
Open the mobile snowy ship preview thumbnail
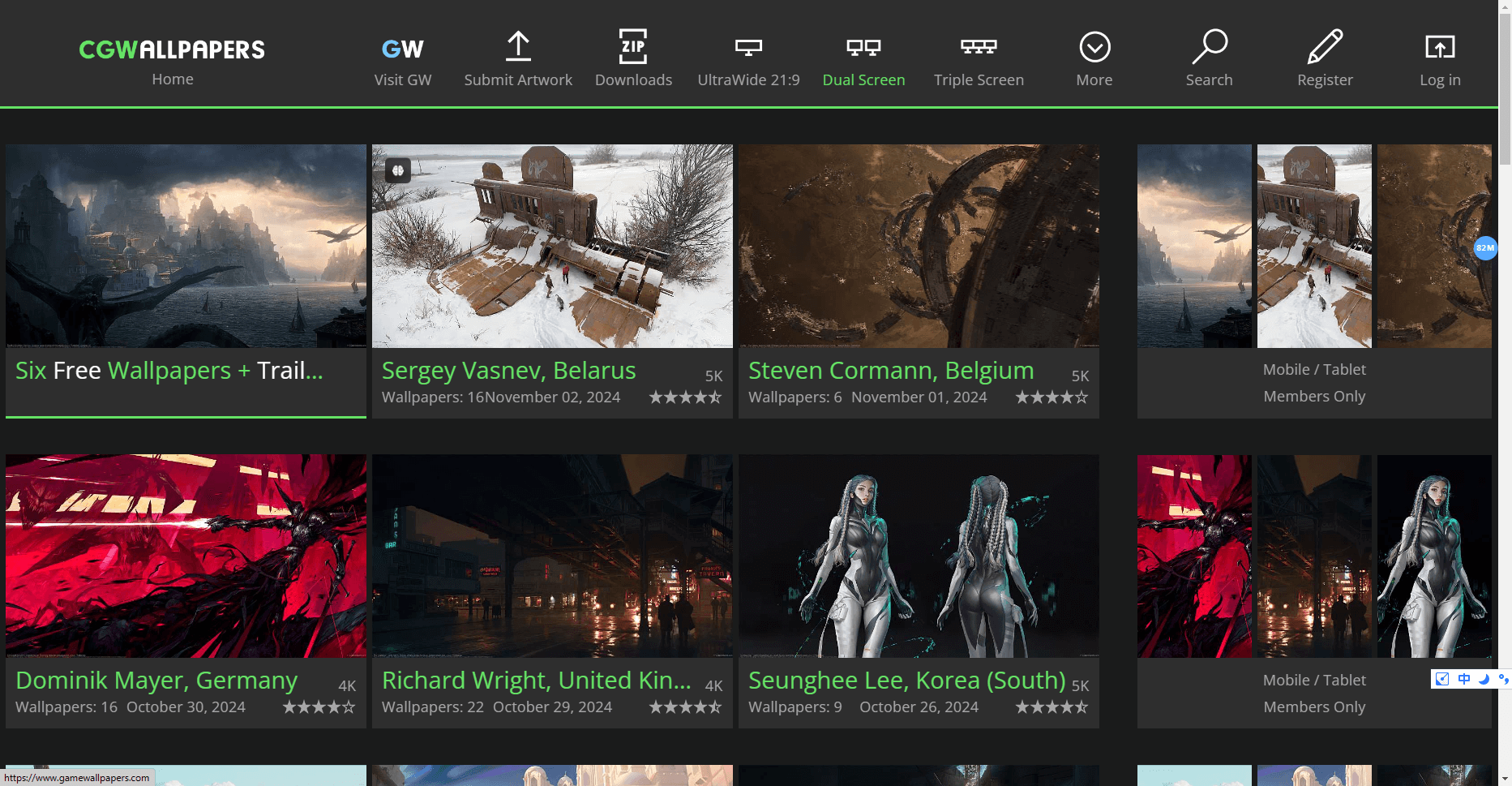click(1314, 246)
